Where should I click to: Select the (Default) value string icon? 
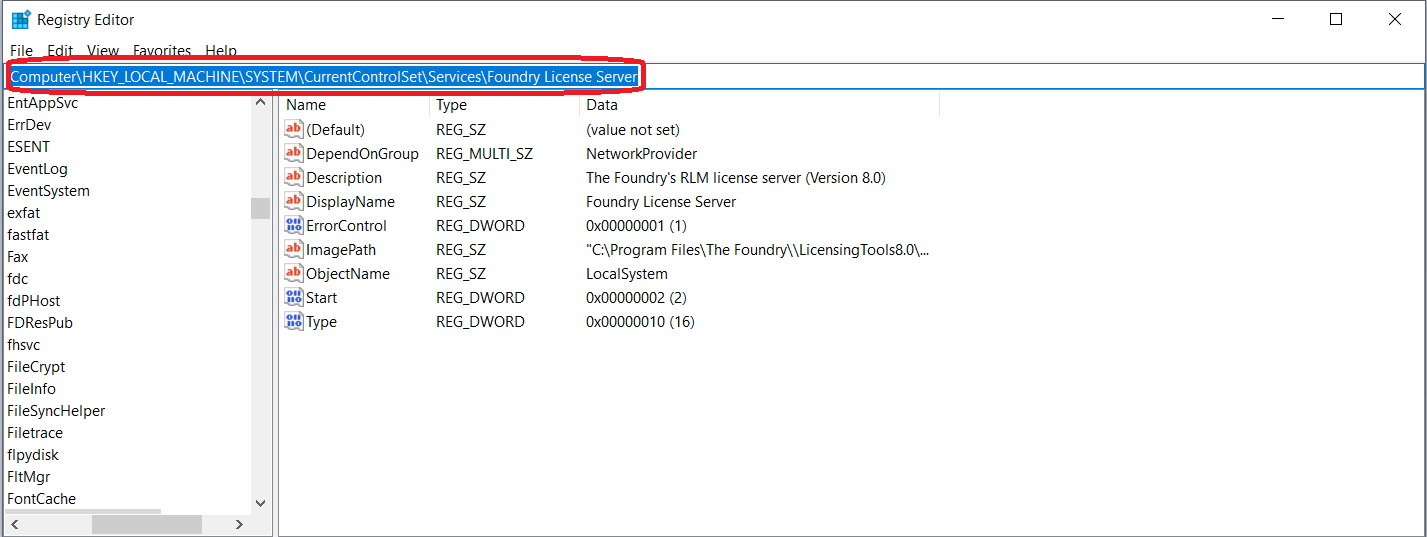293,129
